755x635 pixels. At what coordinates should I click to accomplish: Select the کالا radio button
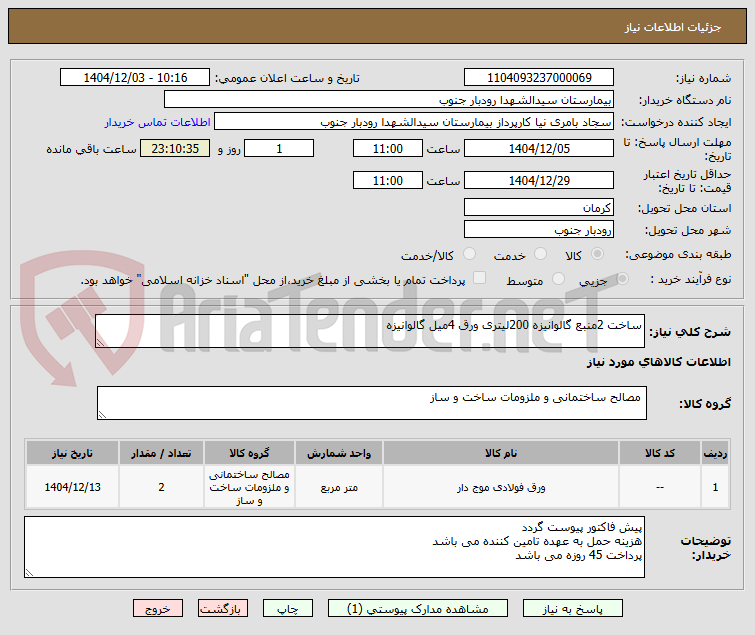[597, 254]
